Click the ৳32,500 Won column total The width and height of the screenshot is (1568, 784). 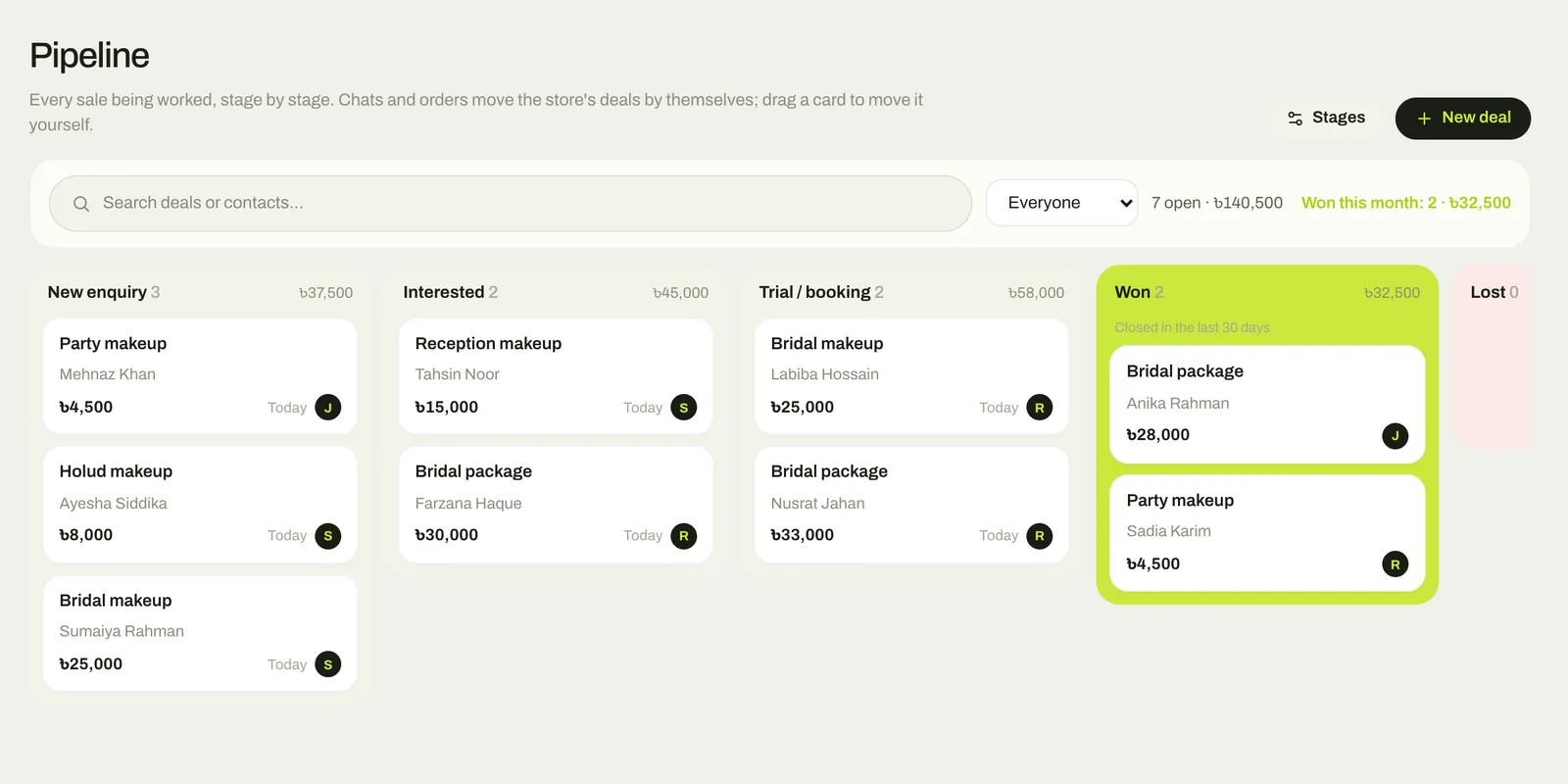(1393, 293)
